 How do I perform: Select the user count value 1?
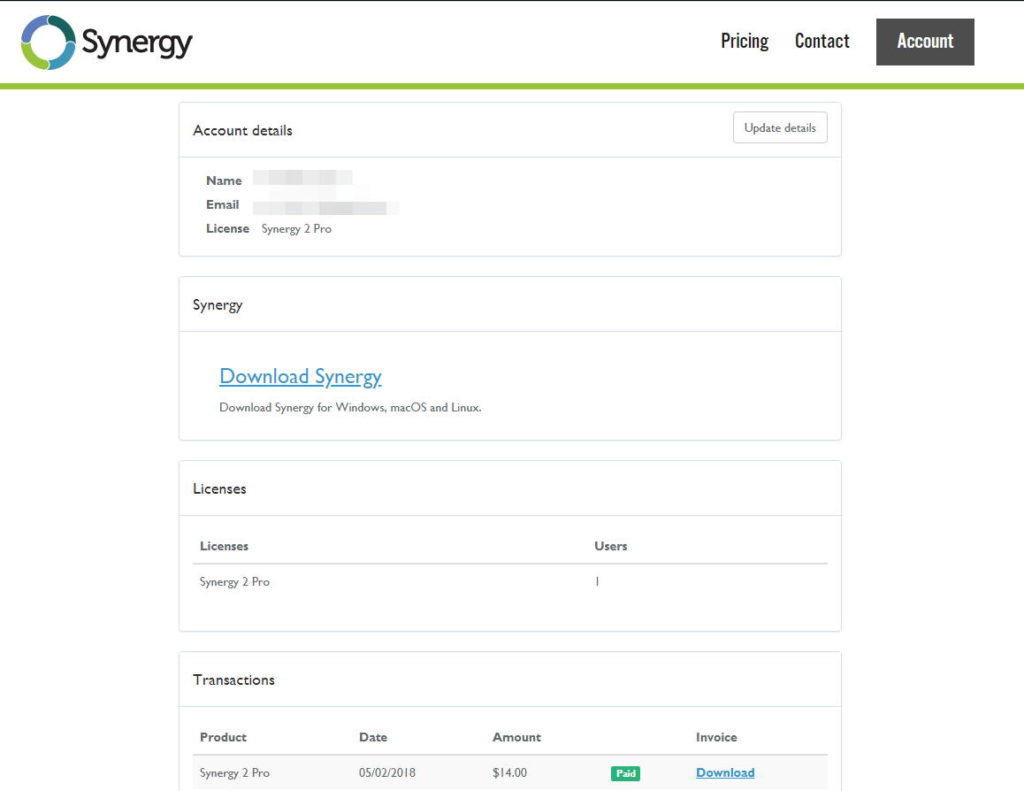coord(597,581)
